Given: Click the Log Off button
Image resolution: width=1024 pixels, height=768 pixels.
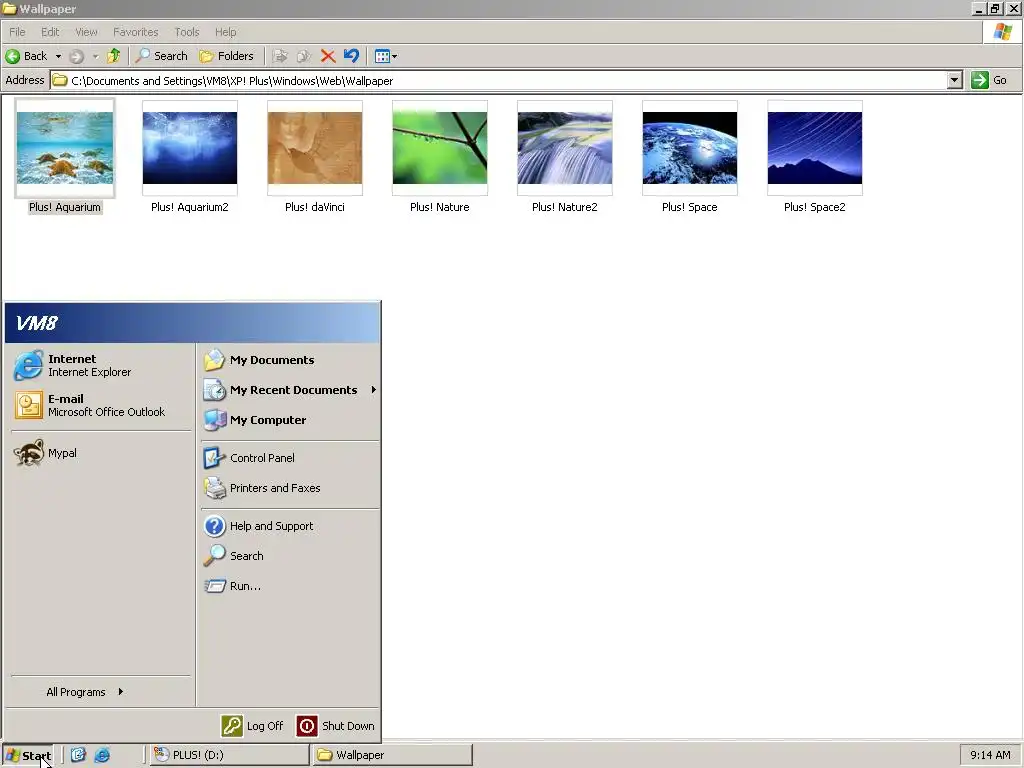Looking at the screenshot, I should 253,726.
